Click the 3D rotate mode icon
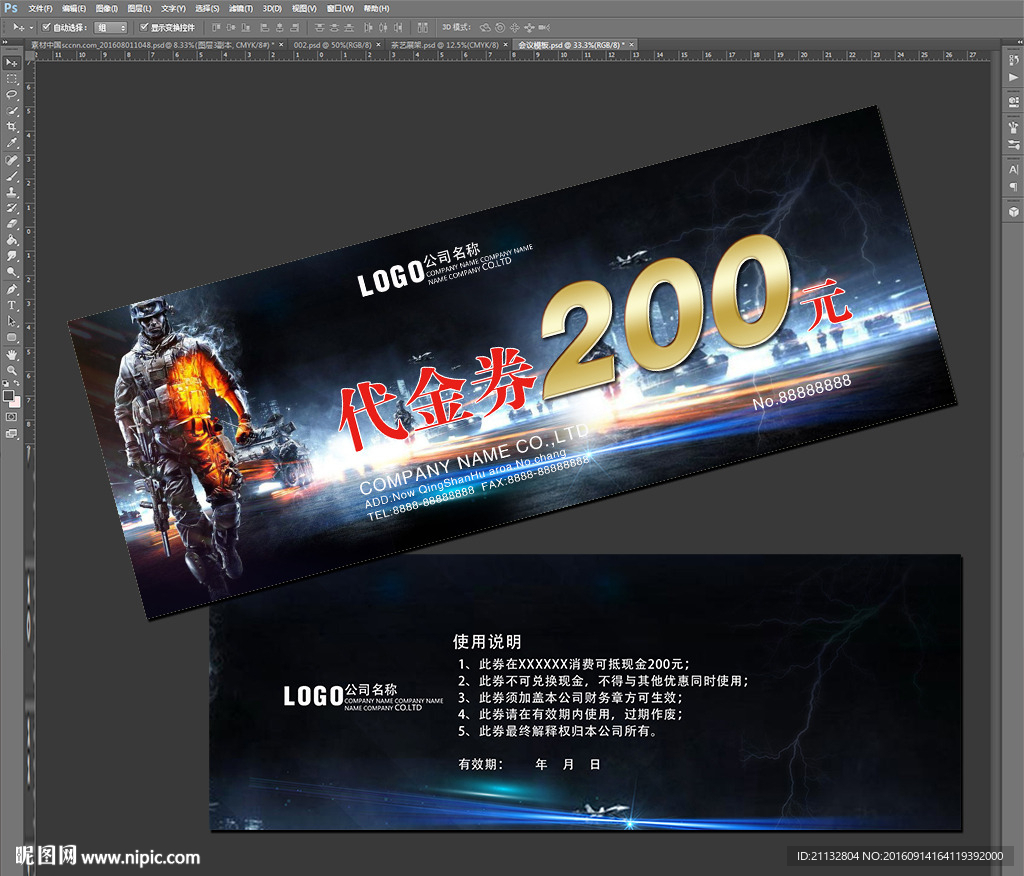The image size is (1024, 876). pos(485,27)
